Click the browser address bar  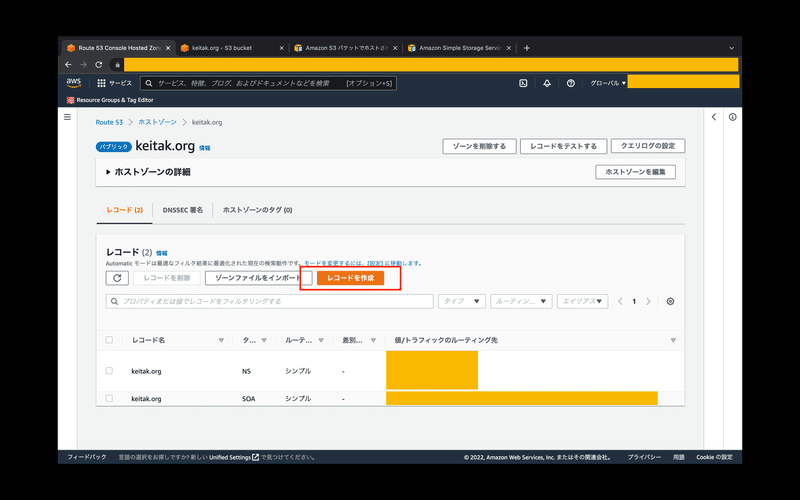[x=431, y=65]
